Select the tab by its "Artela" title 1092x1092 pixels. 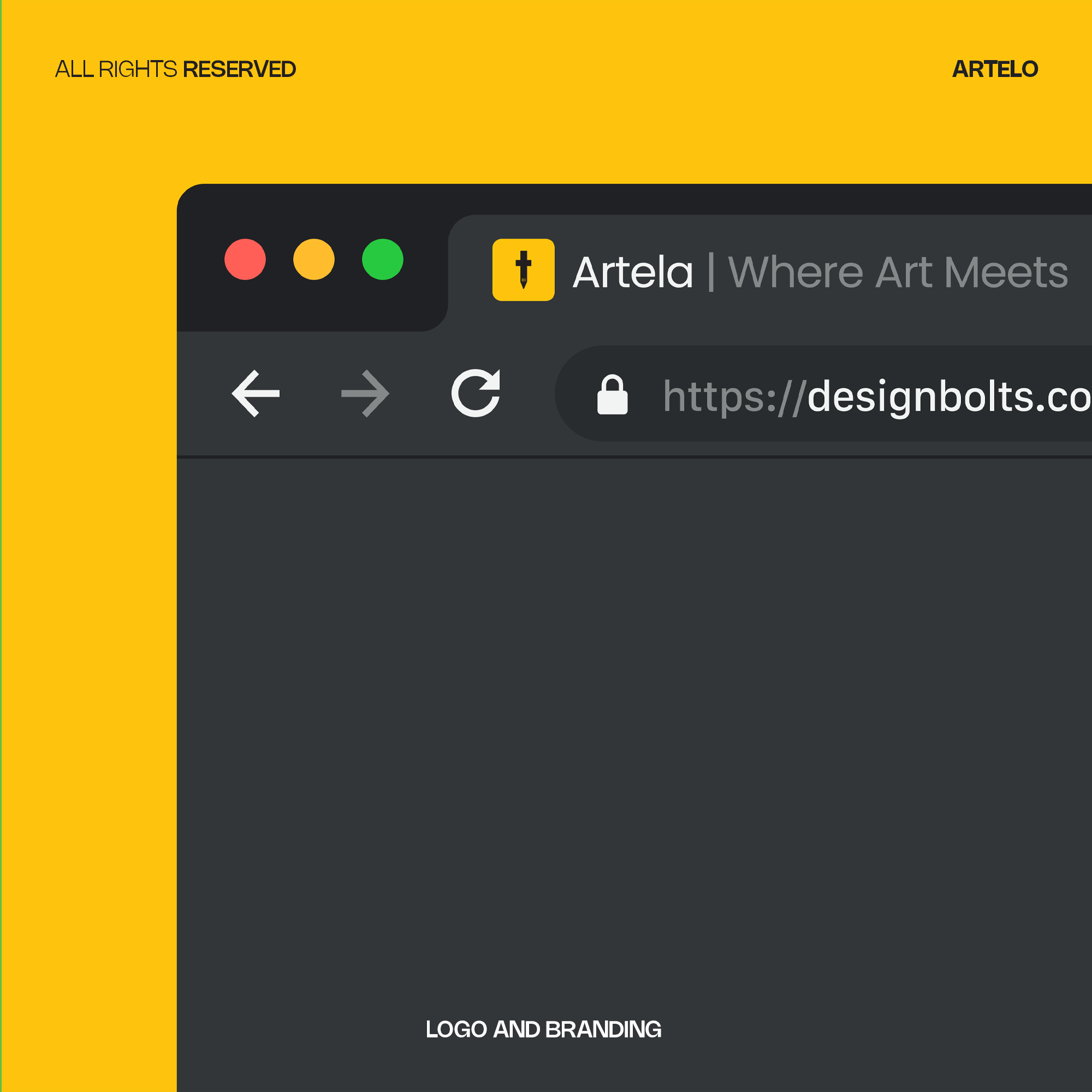632,272
